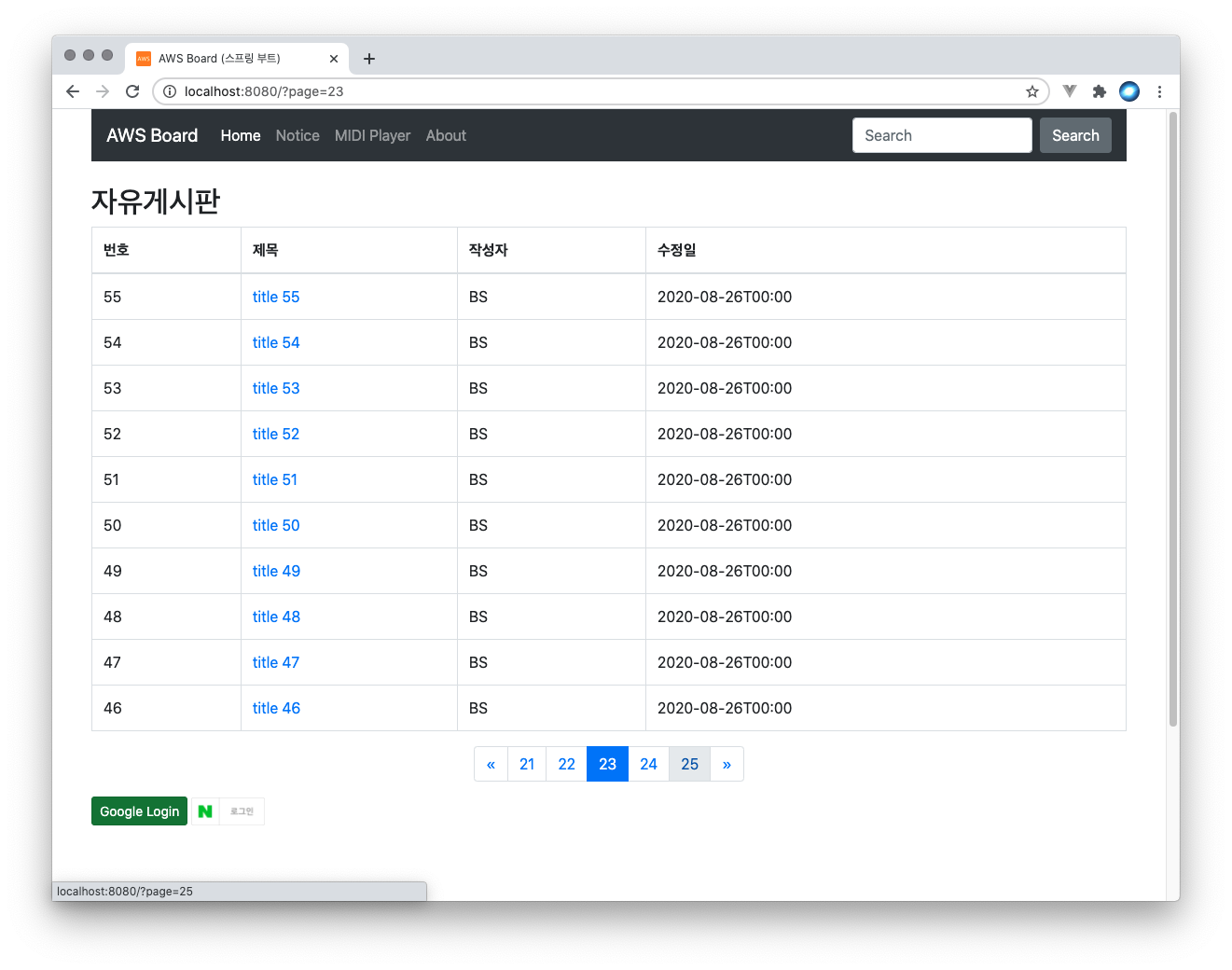The width and height of the screenshot is (1232, 970).
Task: Go to next pages with » arrow
Action: point(727,764)
